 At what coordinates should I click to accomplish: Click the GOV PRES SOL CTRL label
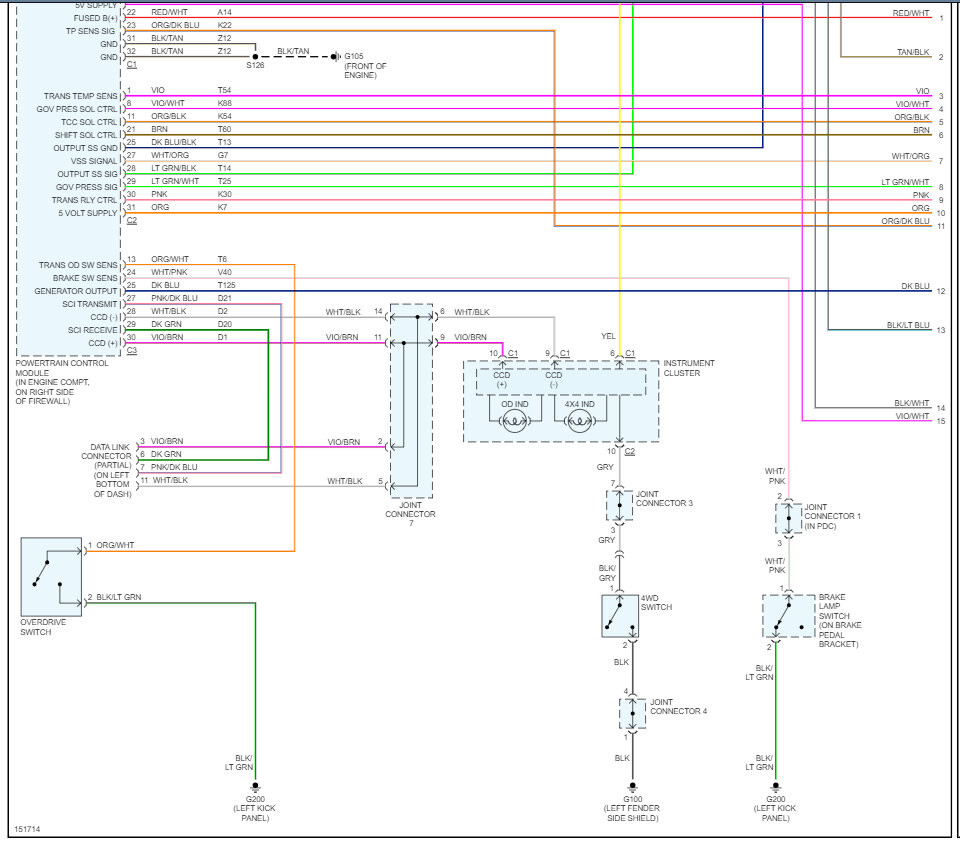pos(77,109)
